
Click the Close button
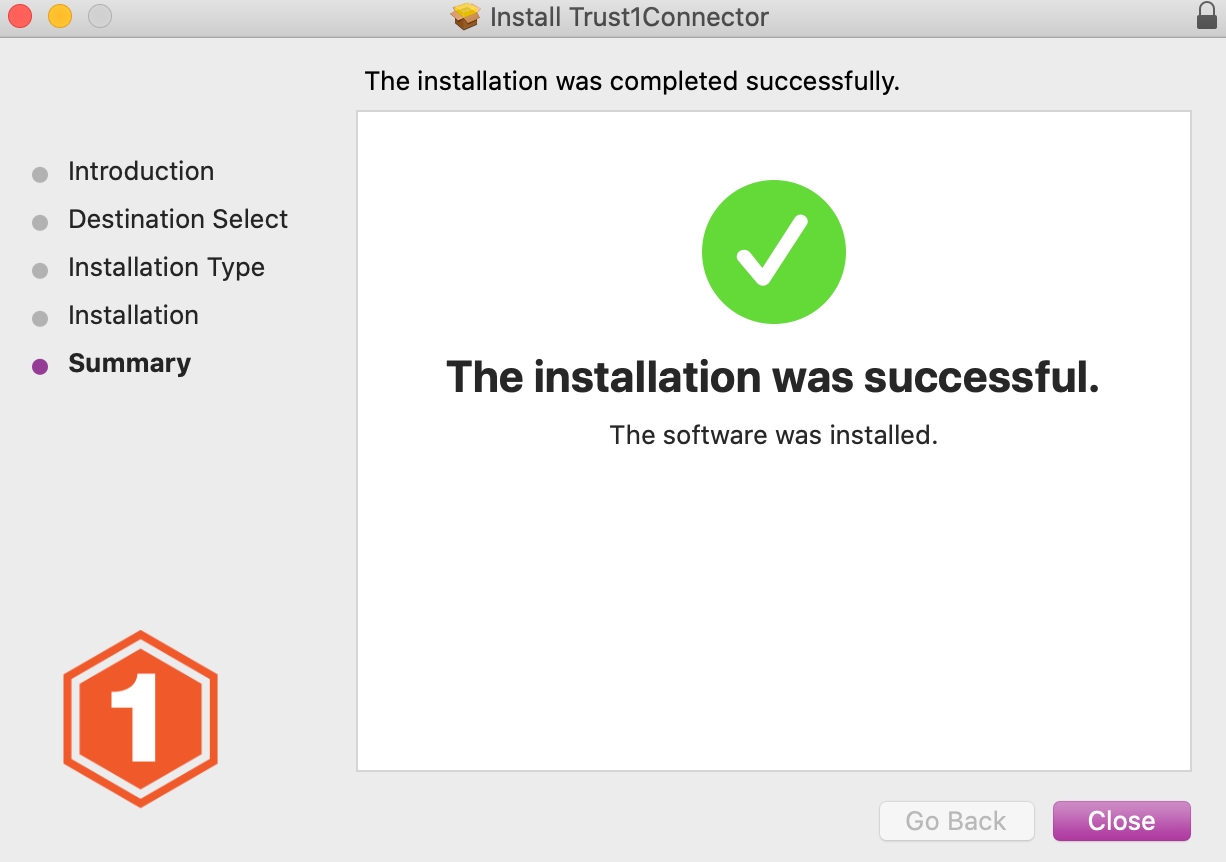point(1121,821)
